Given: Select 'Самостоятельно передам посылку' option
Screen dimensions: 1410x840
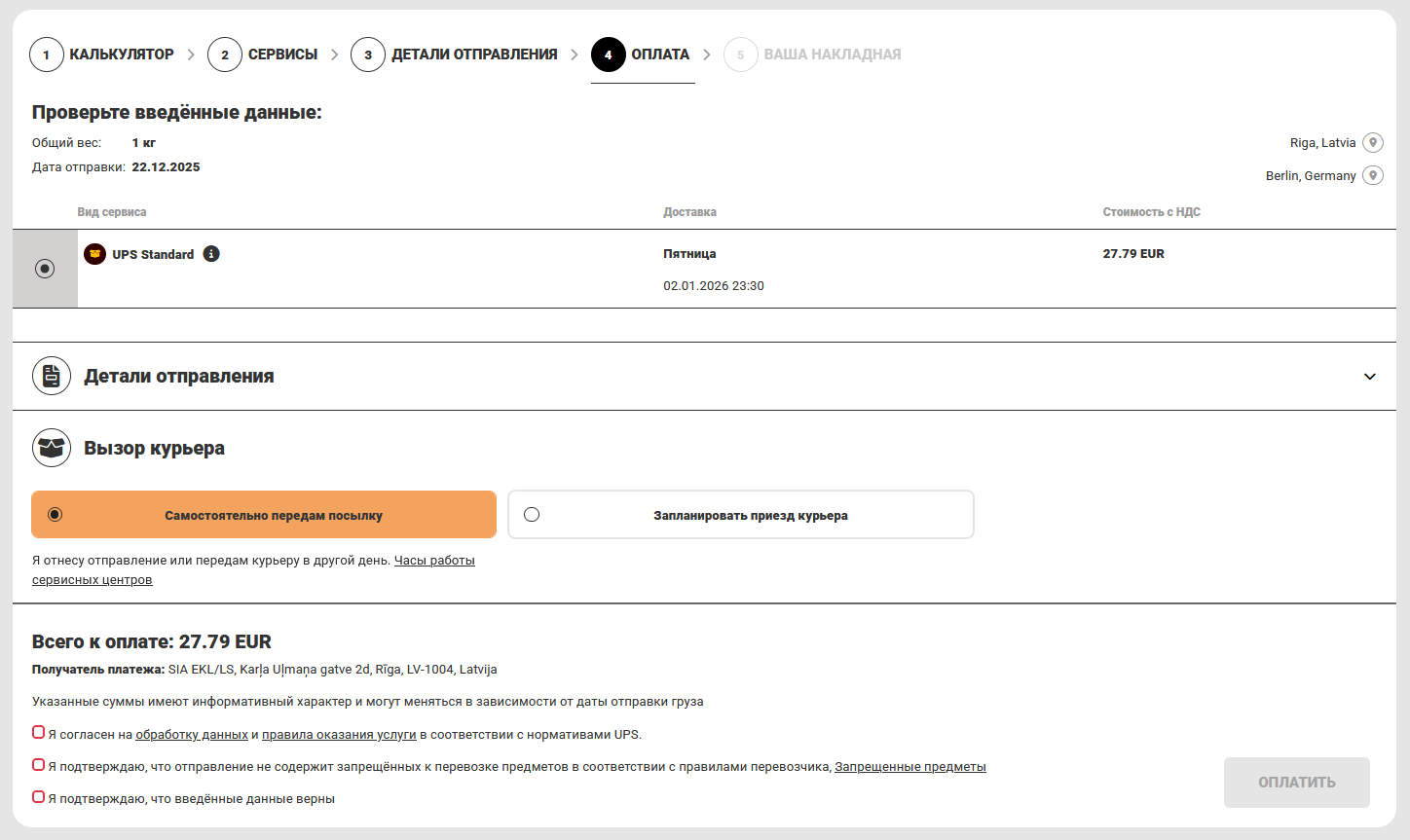Looking at the screenshot, I should [x=56, y=515].
